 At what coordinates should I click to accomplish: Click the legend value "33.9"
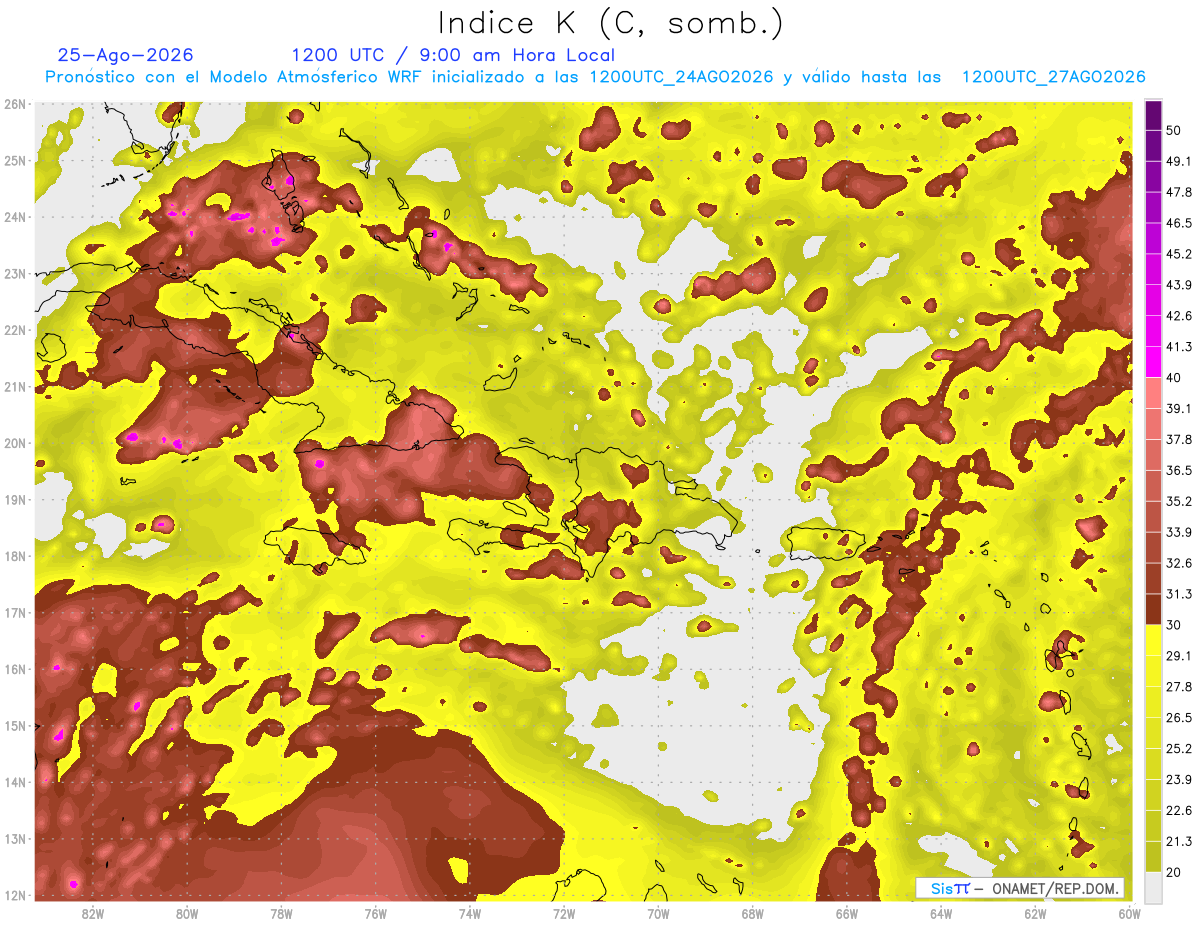1179,532
